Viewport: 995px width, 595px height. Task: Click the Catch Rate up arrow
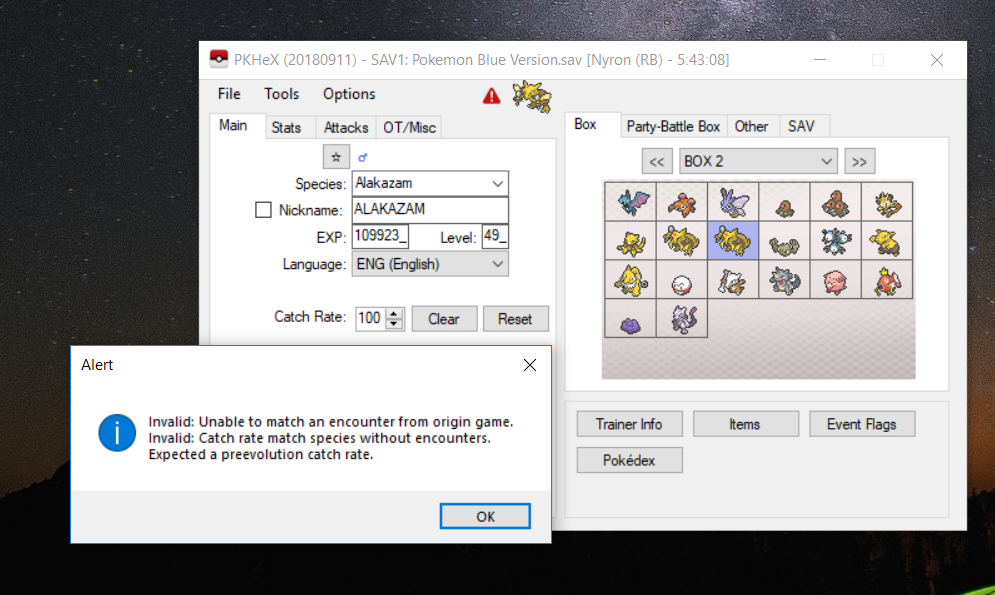coord(392,313)
